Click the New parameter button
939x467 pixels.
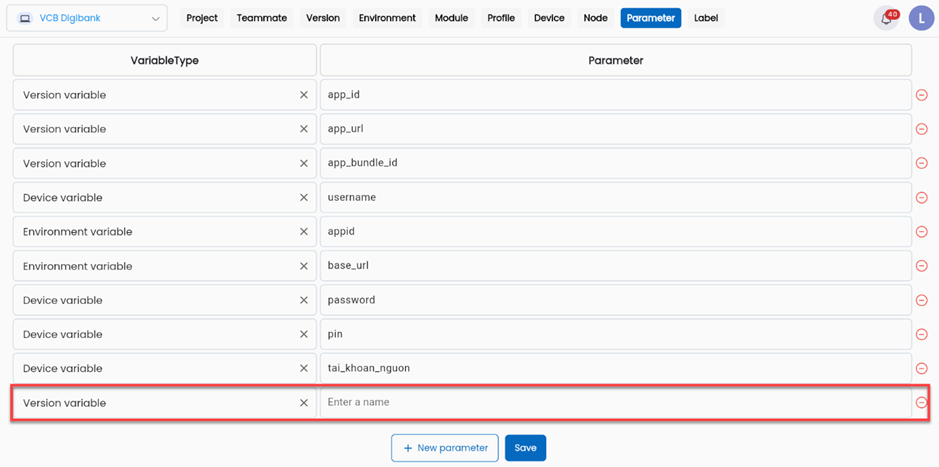coord(445,448)
